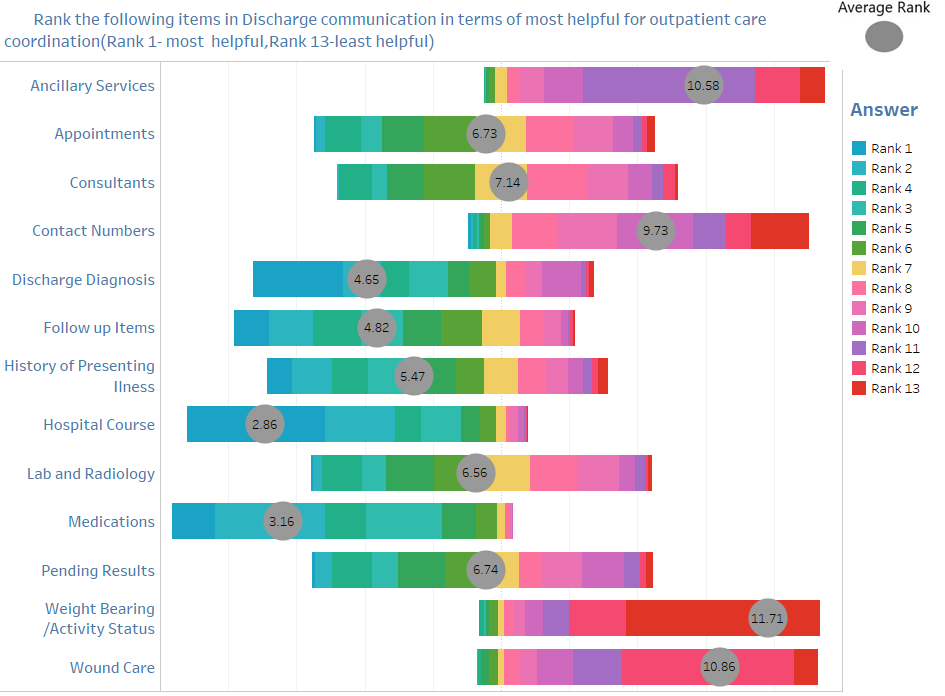Click the Rank 7 yellow legend swatch
945x696 pixels.
pyautogui.click(x=859, y=268)
